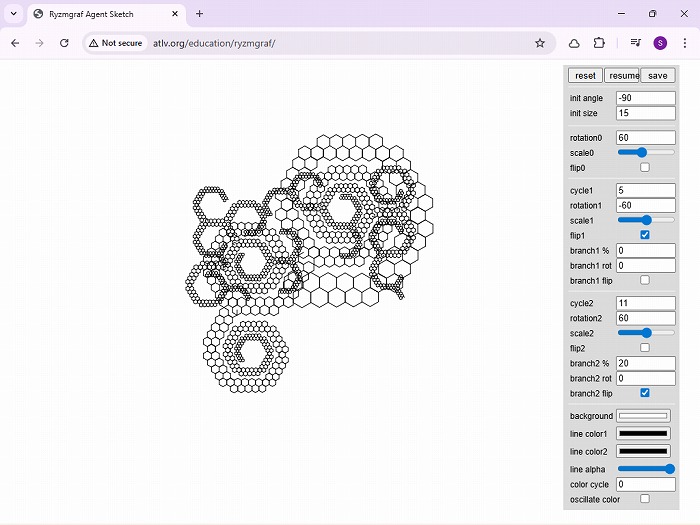Click the browser back arrow
This screenshot has height=525, width=700.
coord(15,43)
